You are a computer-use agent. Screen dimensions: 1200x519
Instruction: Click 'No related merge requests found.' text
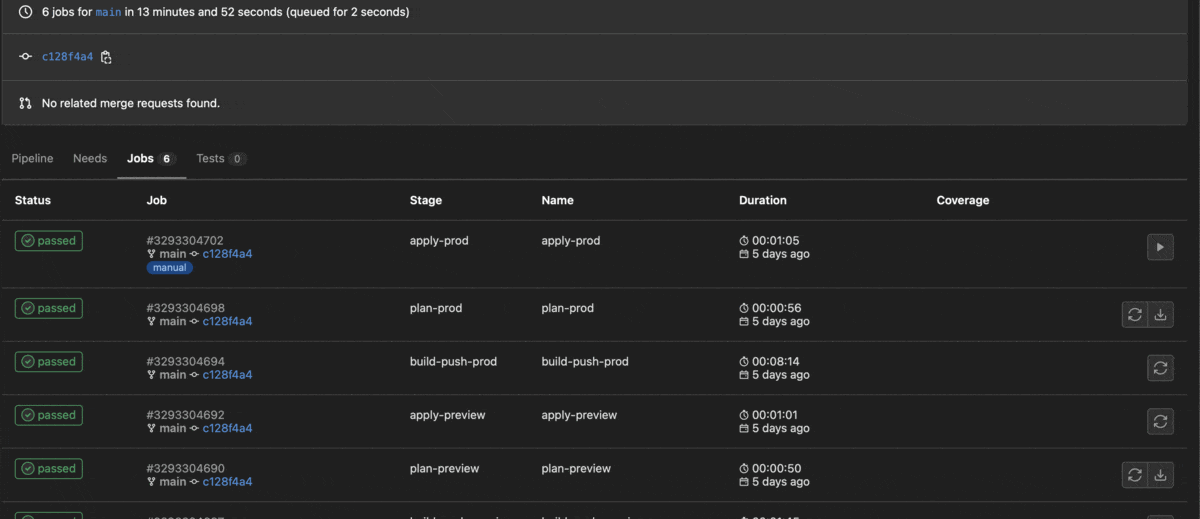click(x=130, y=103)
